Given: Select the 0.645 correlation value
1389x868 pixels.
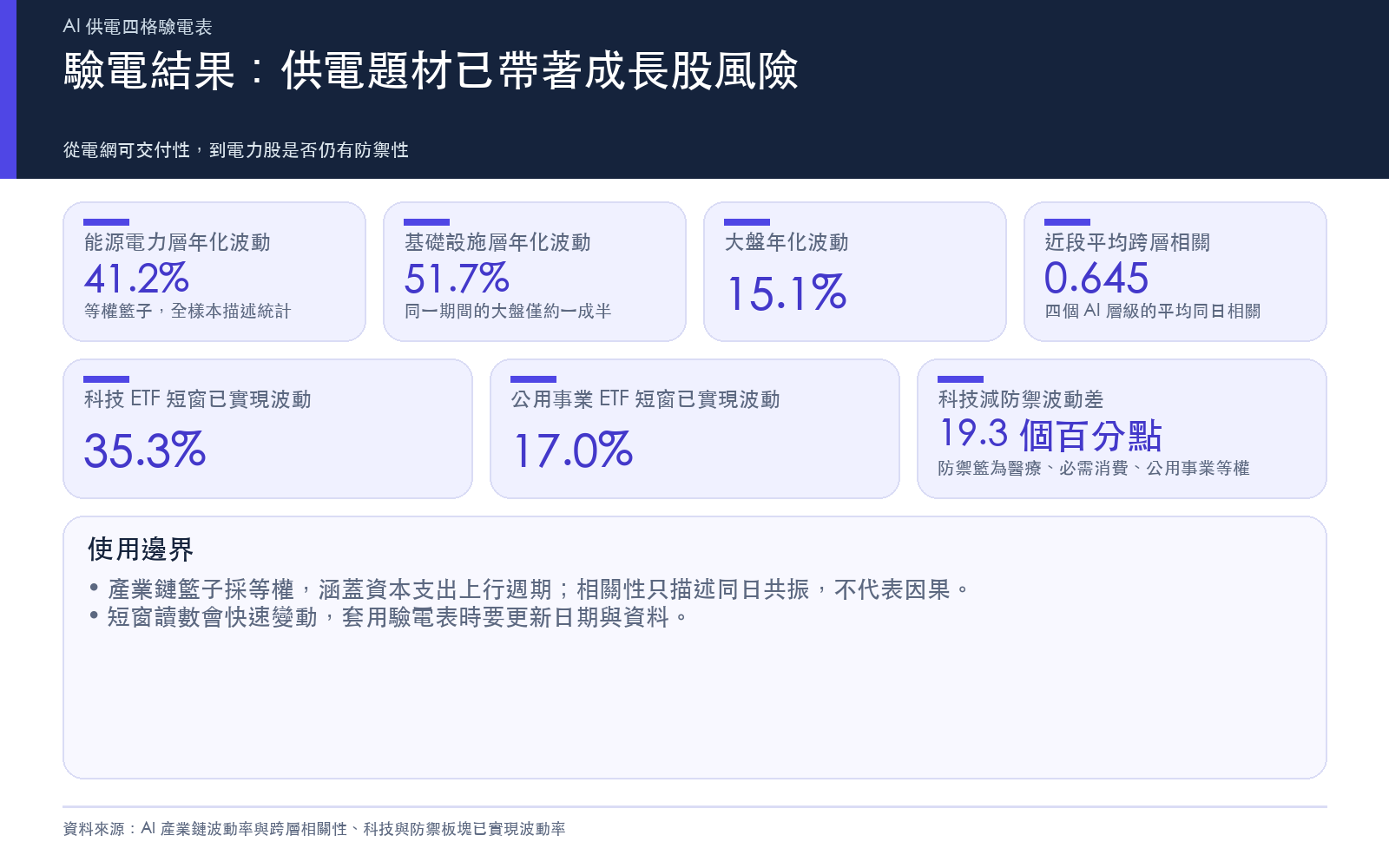Looking at the screenshot, I should pyautogui.click(x=1096, y=279).
